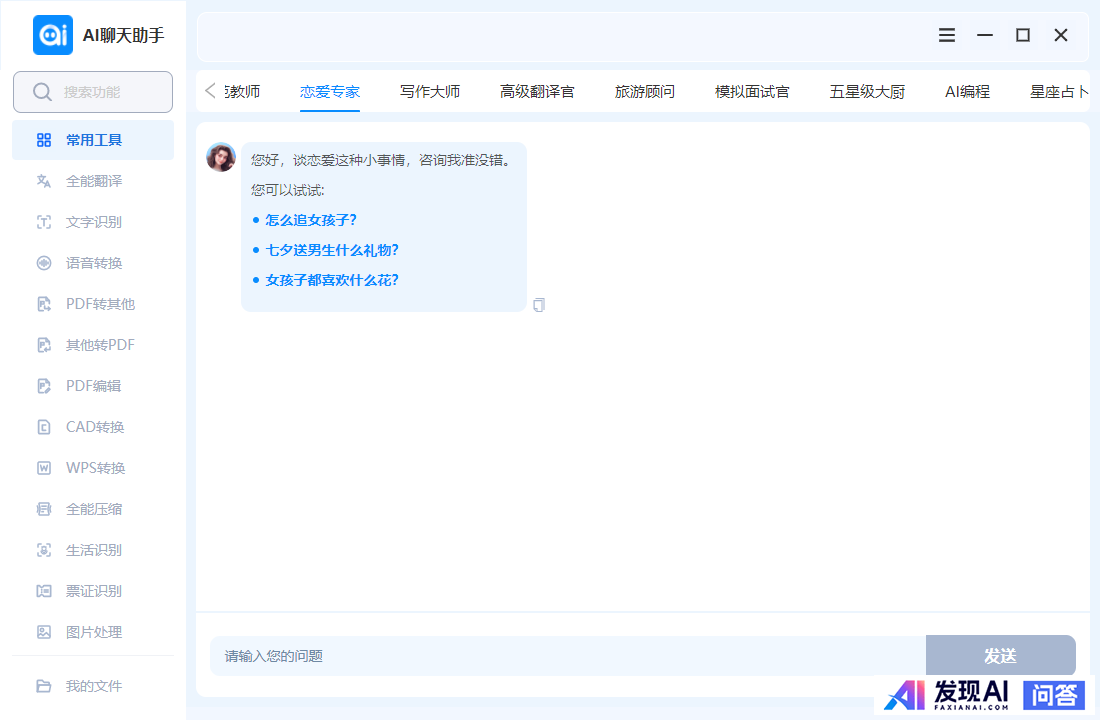Select 全能压缩 text in sidebar

[x=94, y=509]
